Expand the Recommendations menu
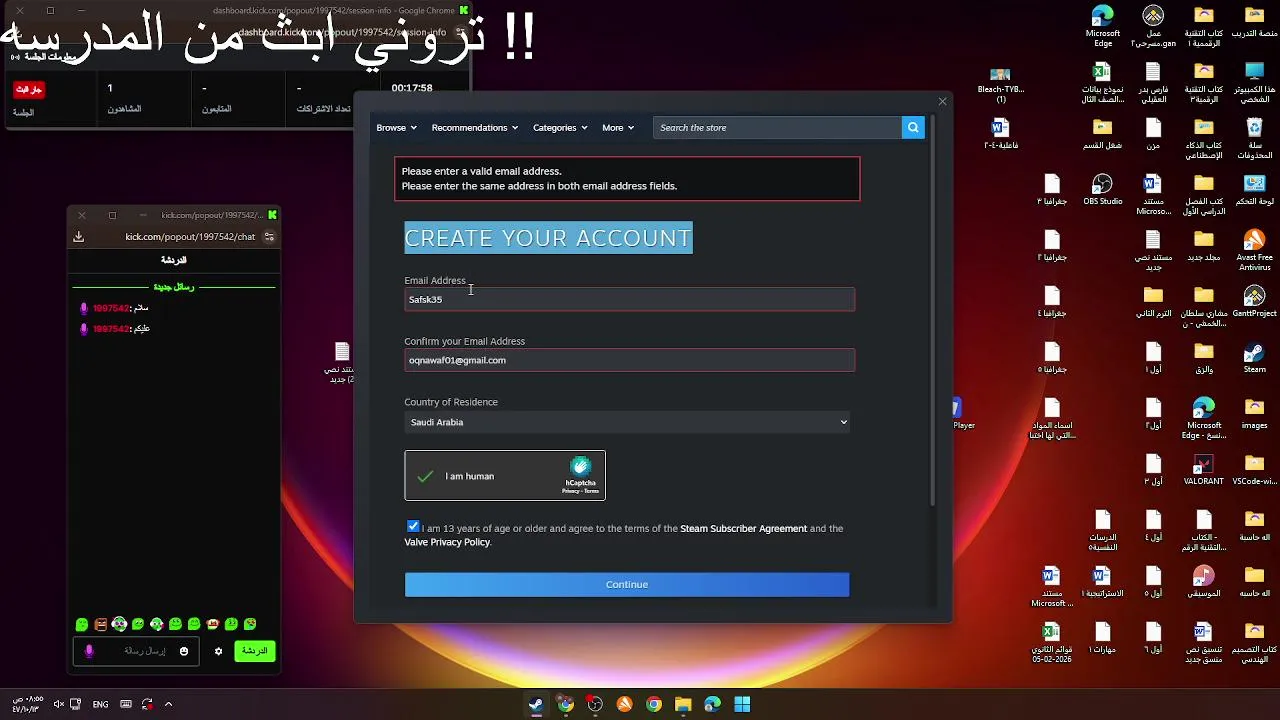Viewport: 1280px width, 720px height. tap(474, 128)
